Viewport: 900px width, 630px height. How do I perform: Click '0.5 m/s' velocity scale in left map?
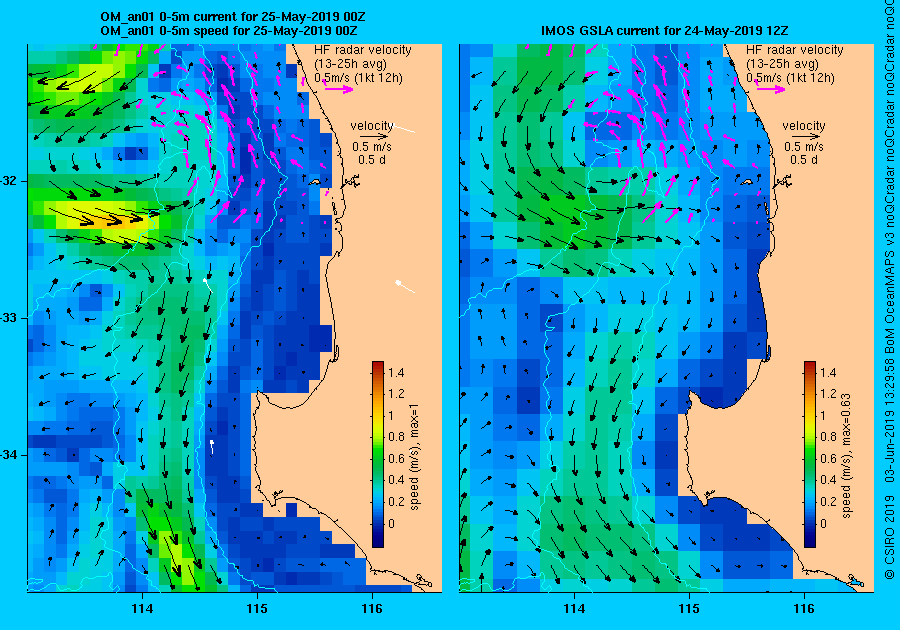(x=372, y=147)
